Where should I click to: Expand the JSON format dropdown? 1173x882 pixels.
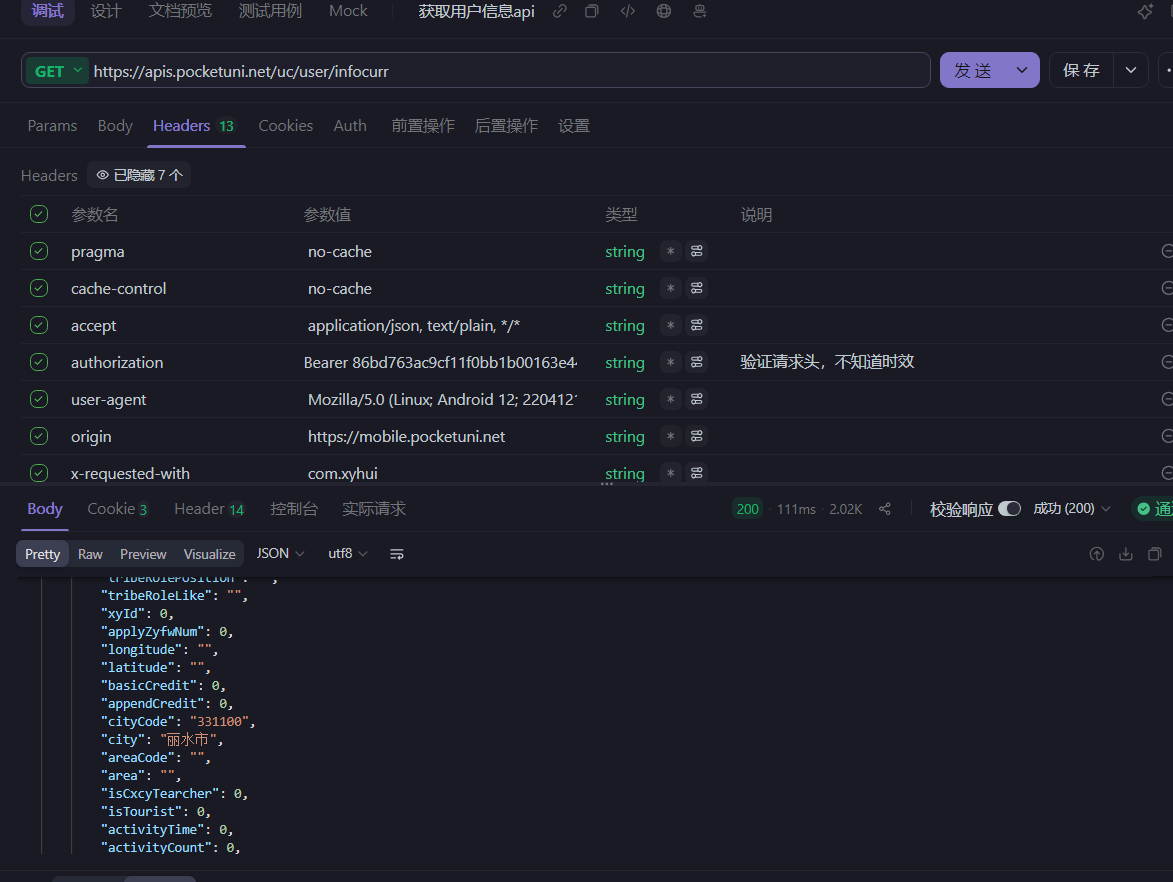click(x=280, y=554)
